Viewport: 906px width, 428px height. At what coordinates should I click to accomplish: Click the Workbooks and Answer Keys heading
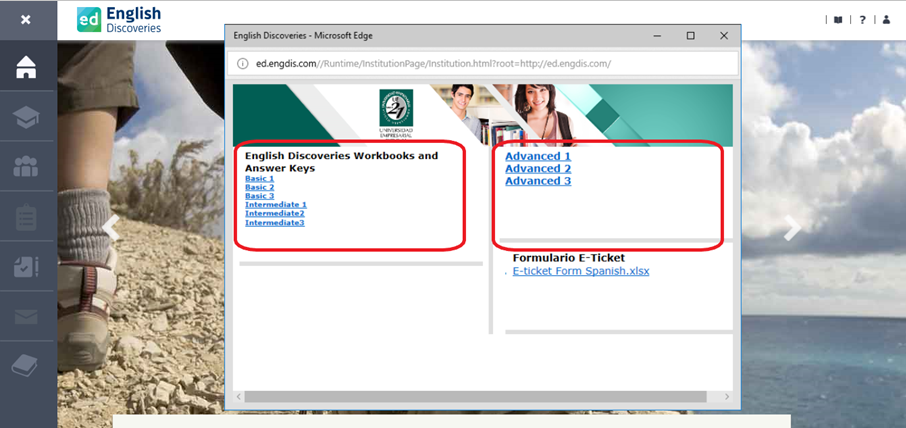pyautogui.click(x=341, y=162)
